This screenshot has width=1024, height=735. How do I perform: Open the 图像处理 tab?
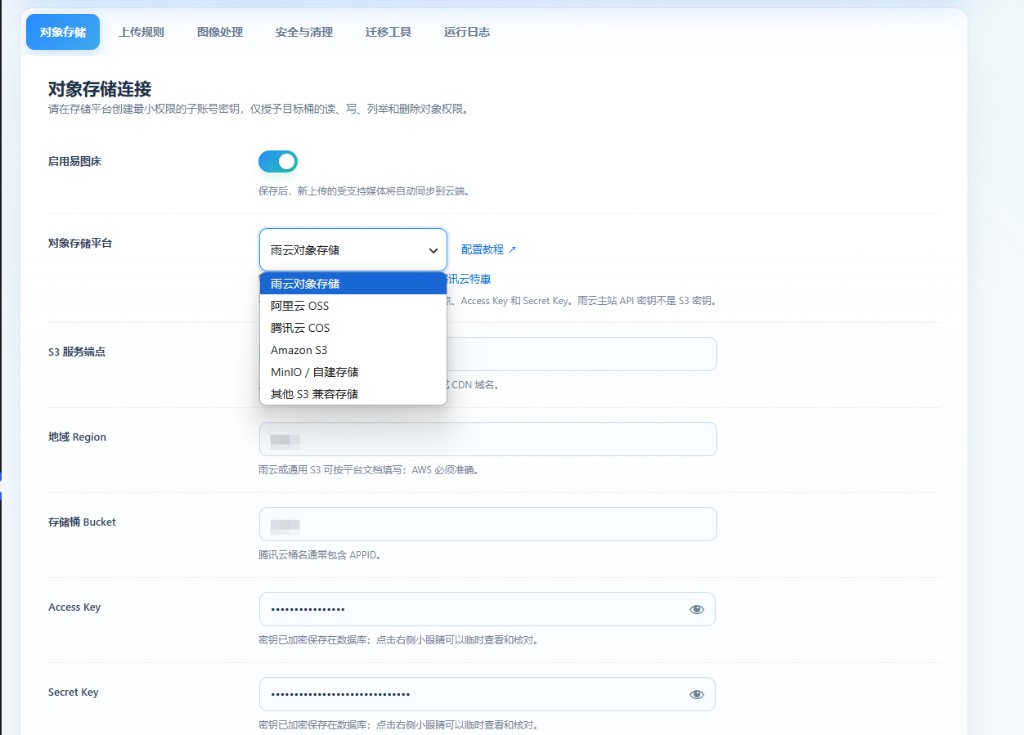pyautogui.click(x=220, y=32)
